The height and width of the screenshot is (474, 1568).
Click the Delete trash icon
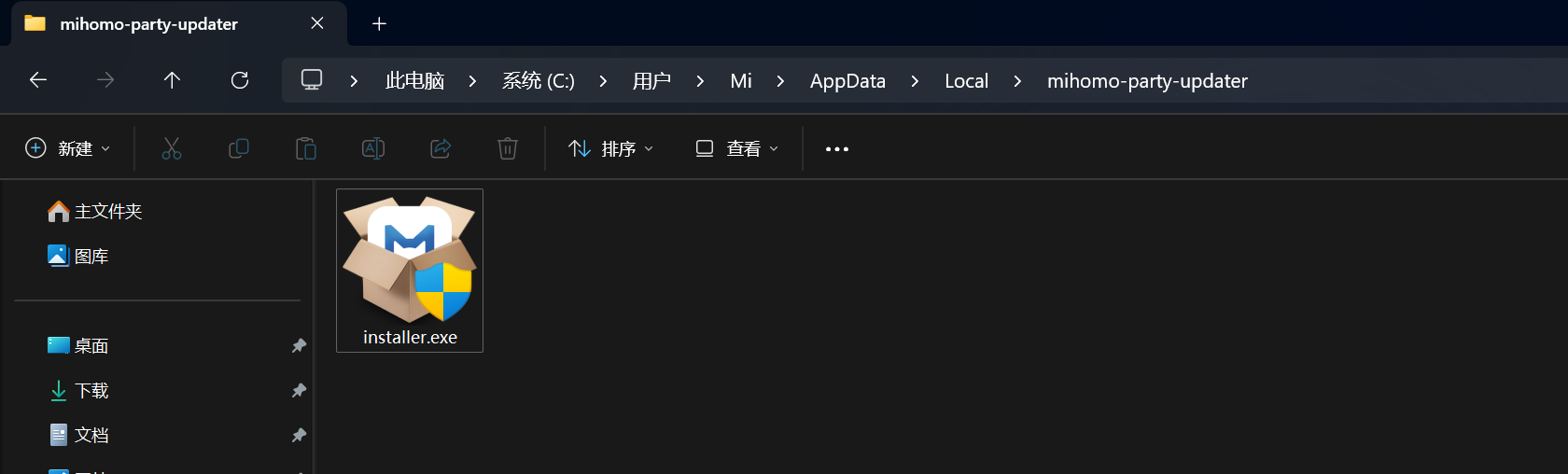[508, 148]
